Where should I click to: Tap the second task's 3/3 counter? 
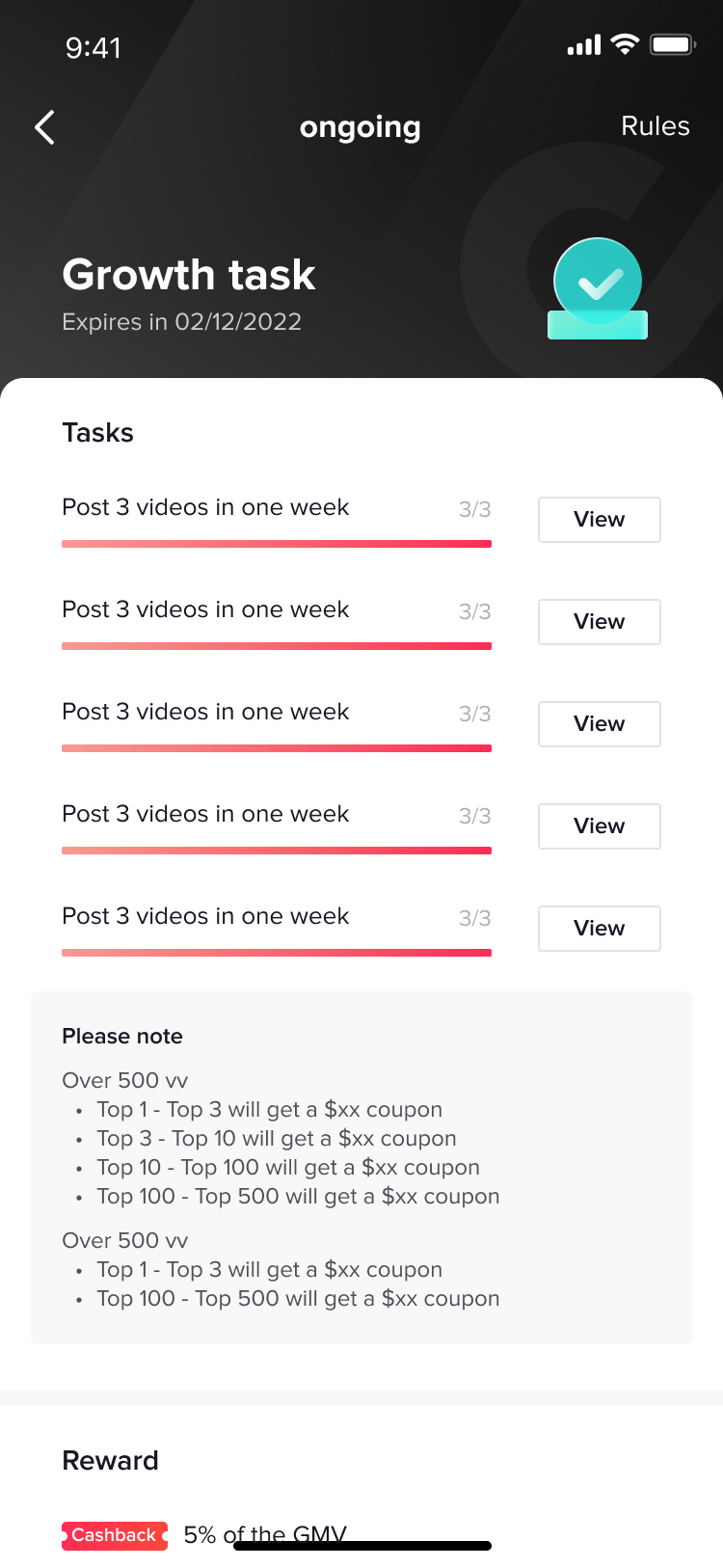point(474,611)
